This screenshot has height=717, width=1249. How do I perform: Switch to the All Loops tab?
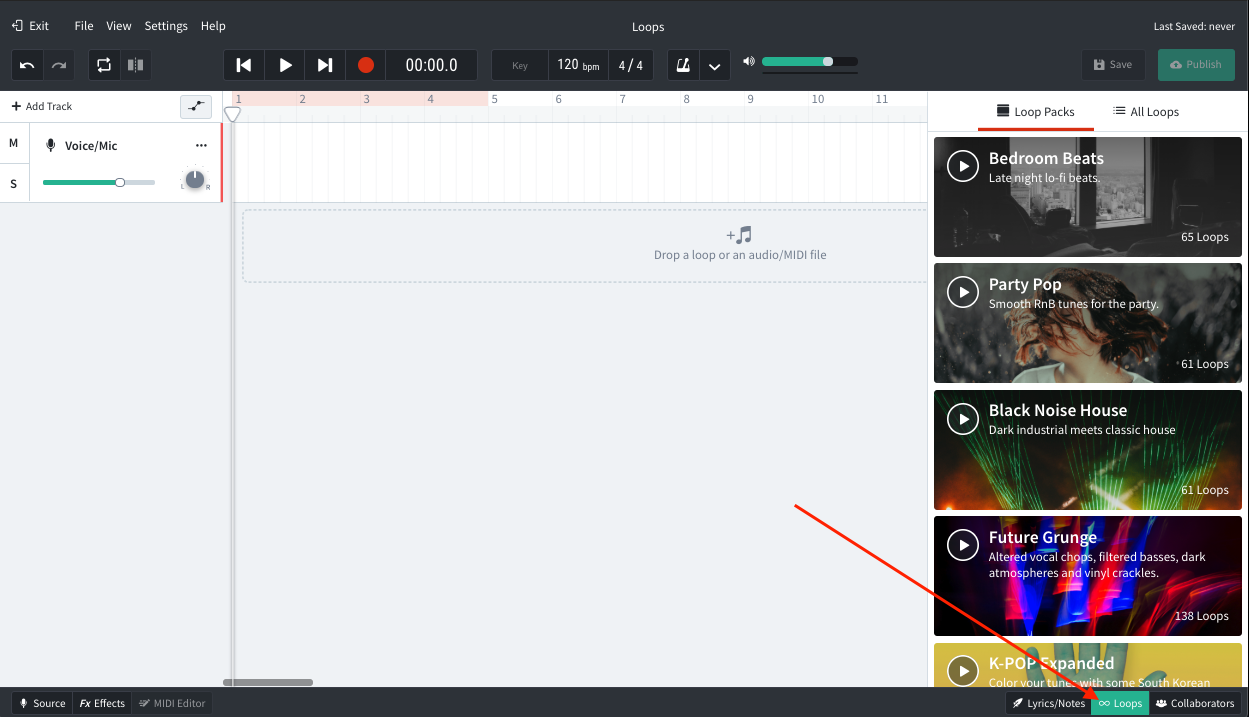pyautogui.click(x=1145, y=111)
